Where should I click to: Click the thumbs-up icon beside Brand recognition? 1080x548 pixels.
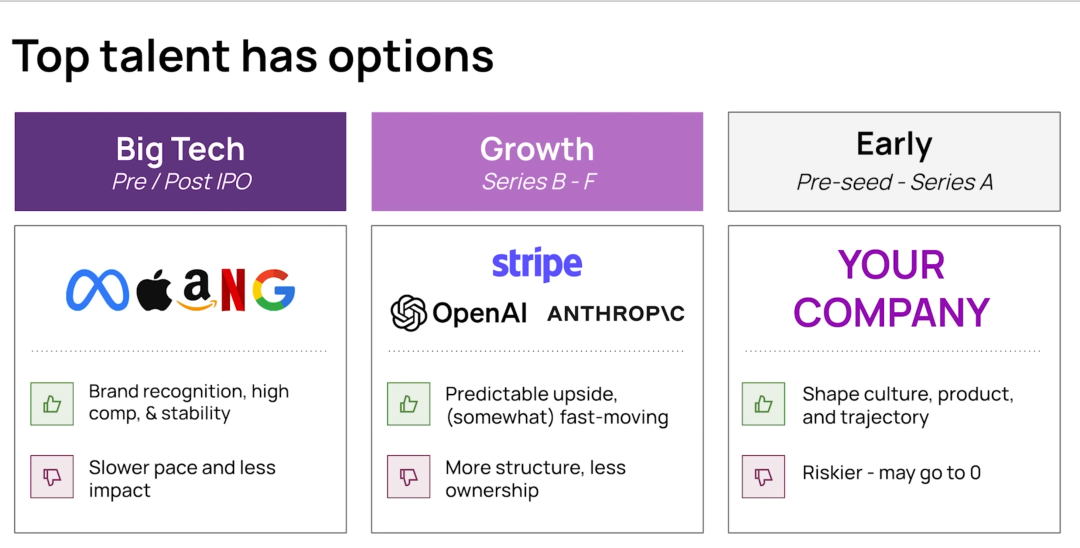tap(52, 403)
